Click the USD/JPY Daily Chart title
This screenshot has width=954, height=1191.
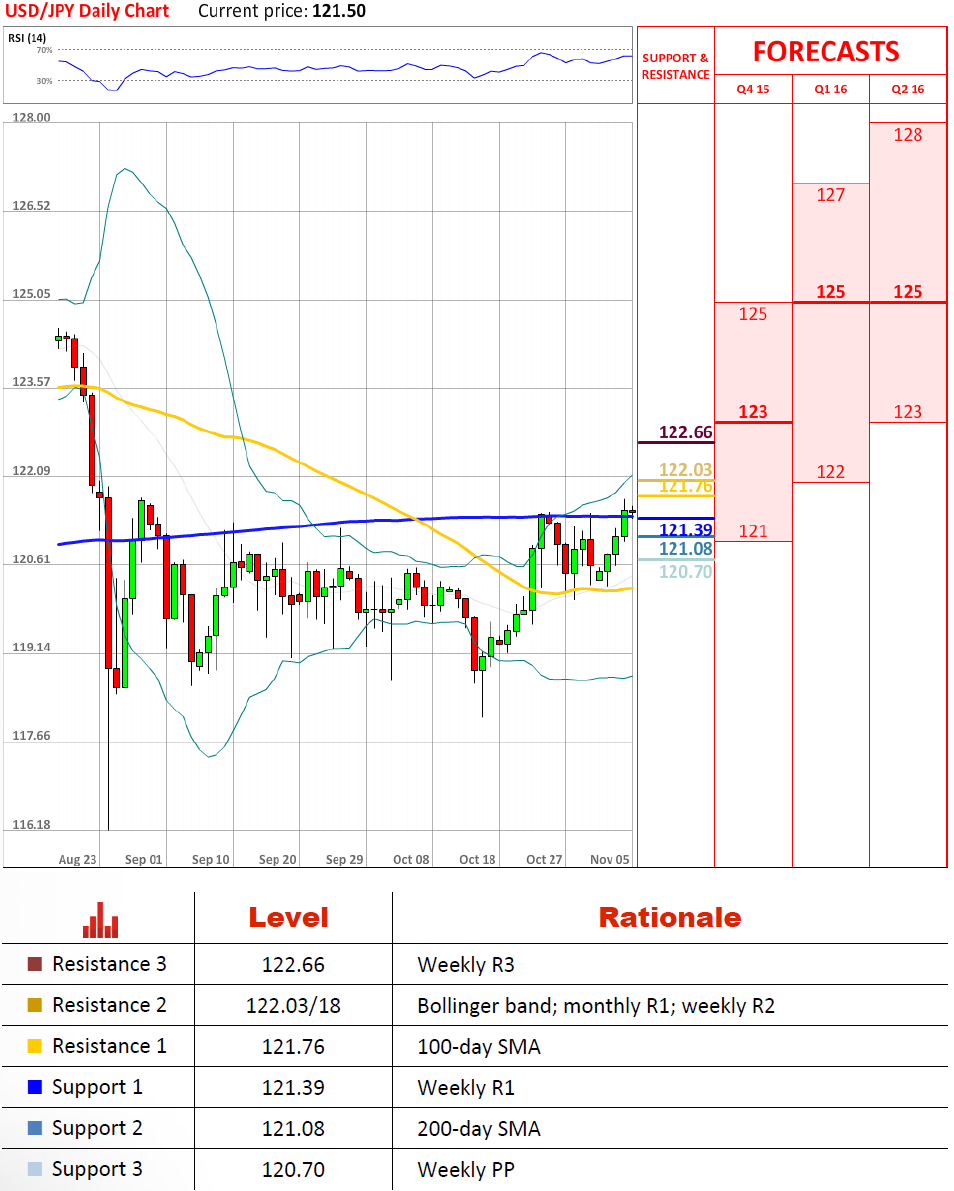[x=87, y=11]
